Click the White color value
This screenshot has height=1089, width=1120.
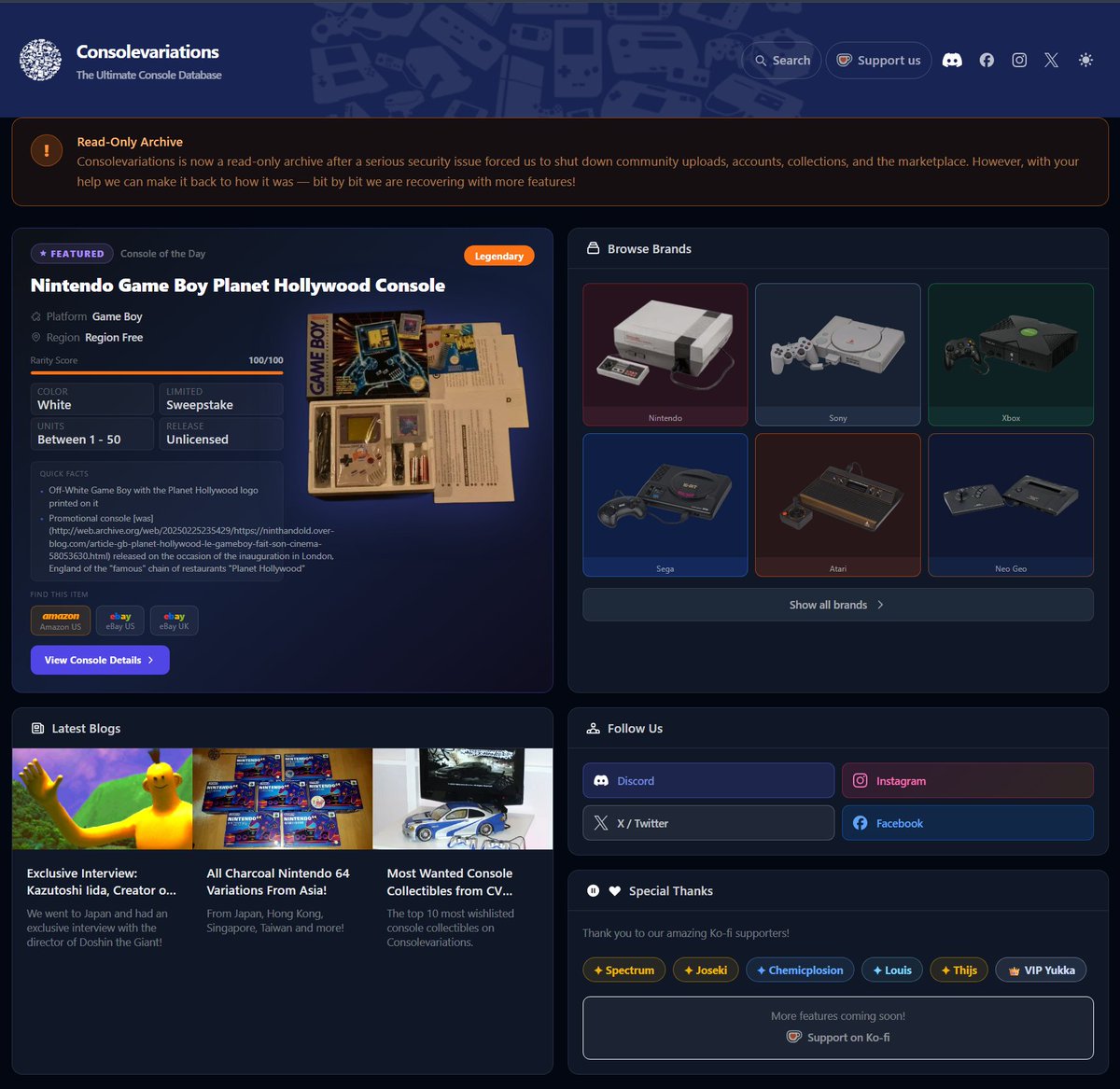54,405
